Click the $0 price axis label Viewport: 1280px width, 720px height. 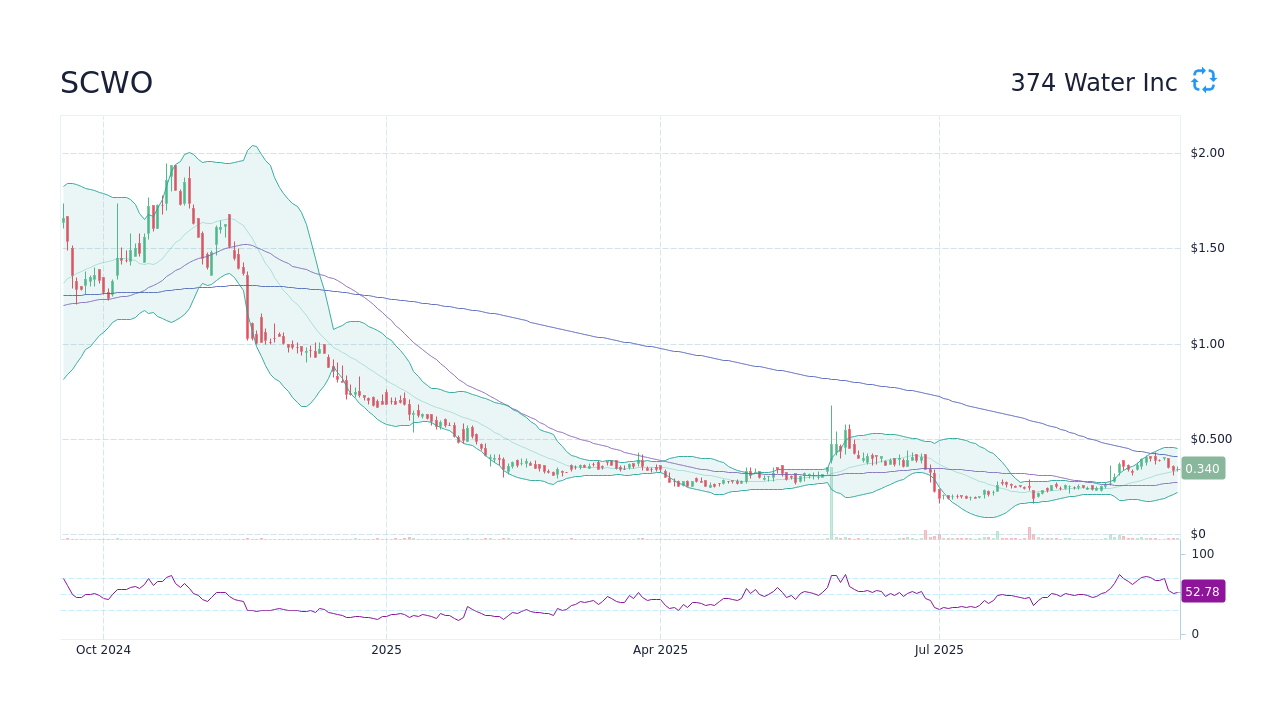click(x=1199, y=533)
